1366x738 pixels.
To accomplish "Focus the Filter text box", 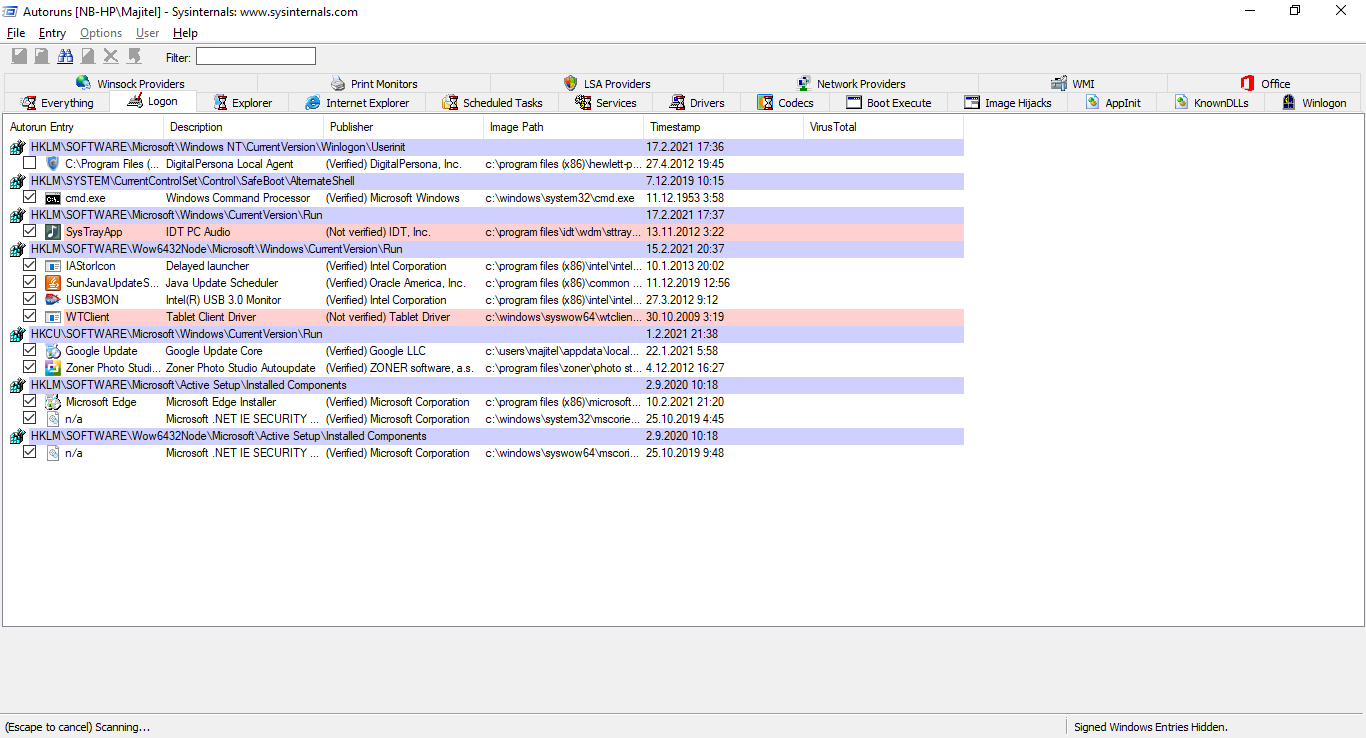I will point(256,57).
